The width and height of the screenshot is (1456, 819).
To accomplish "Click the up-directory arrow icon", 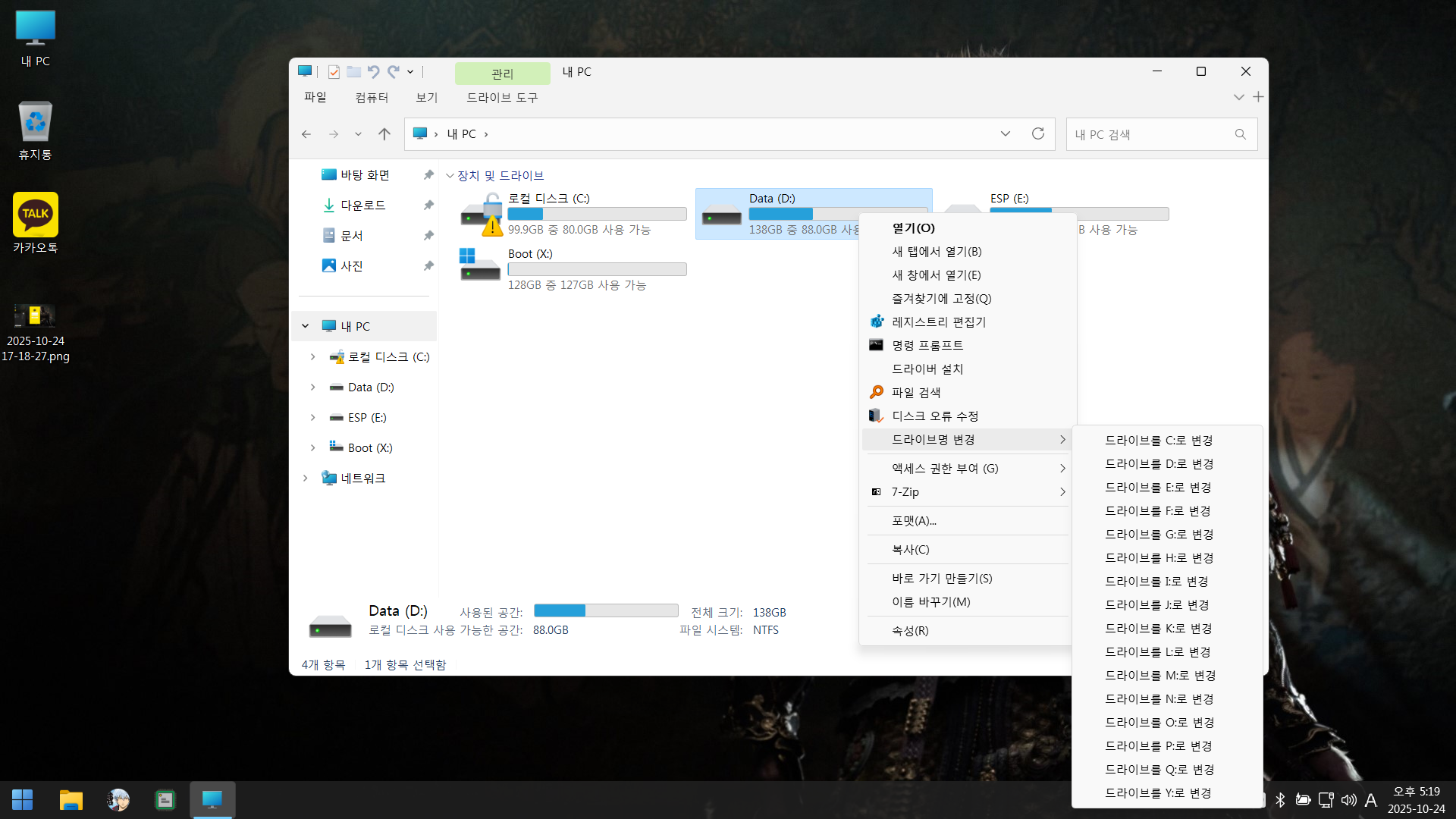I will coord(384,134).
